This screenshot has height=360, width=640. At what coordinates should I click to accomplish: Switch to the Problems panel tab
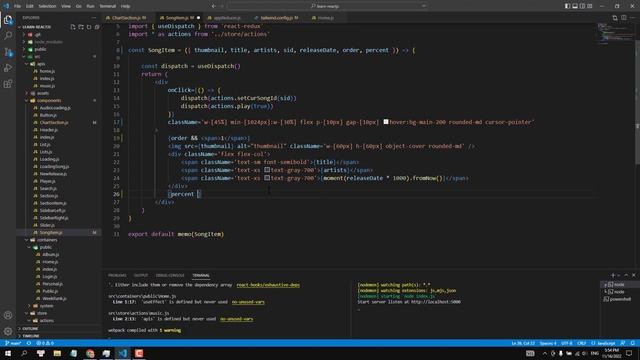117,276
